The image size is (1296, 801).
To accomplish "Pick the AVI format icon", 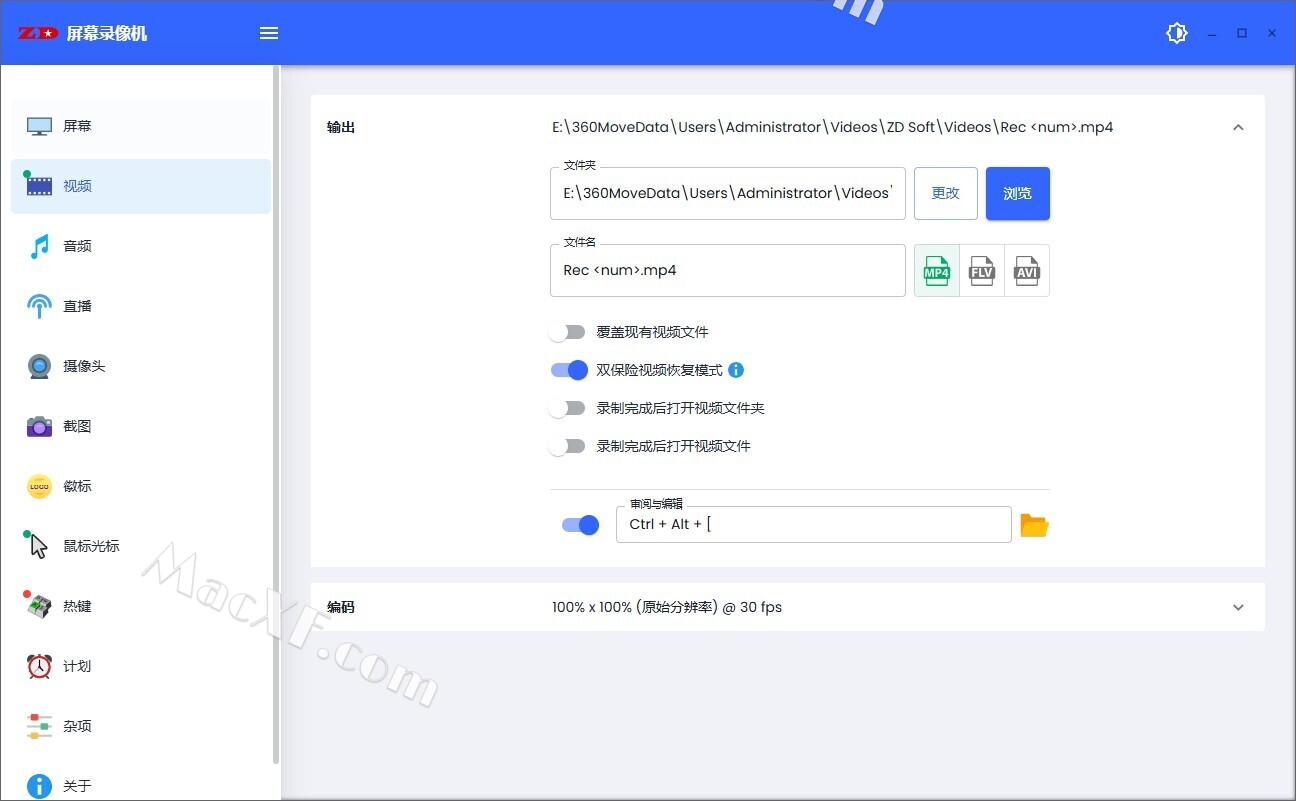I will (x=1027, y=271).
